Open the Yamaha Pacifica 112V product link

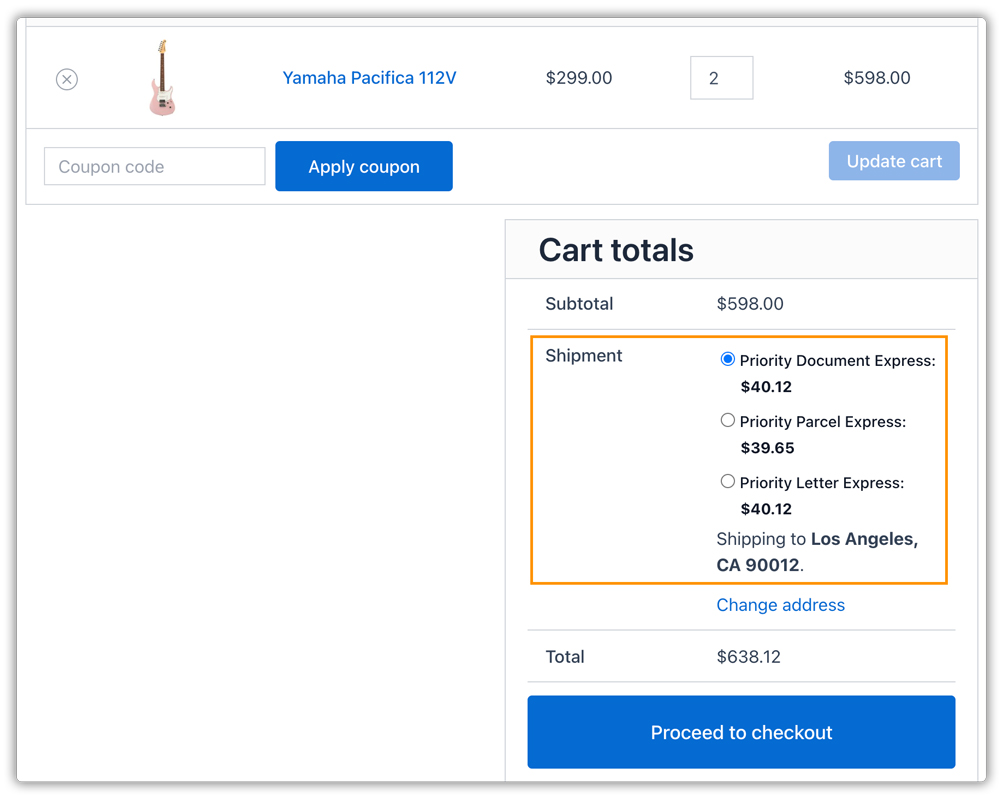(x=369, y=78)
